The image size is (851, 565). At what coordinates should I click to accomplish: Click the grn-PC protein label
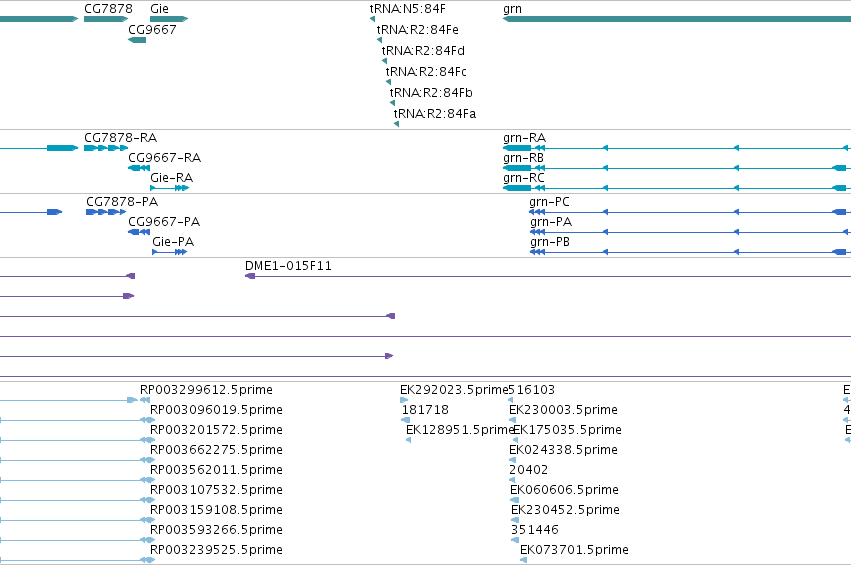pos(549,201)
